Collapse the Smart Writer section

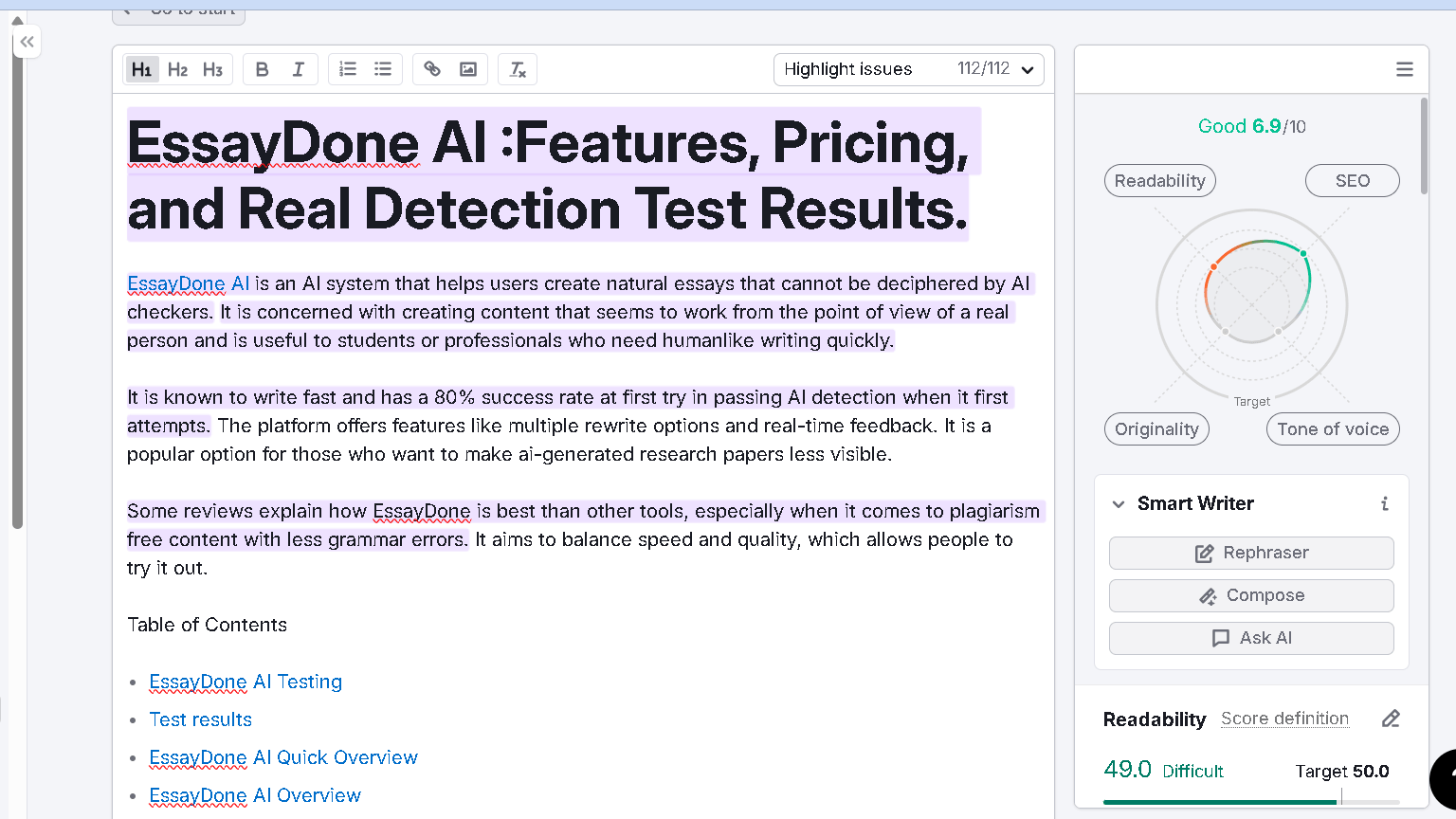[1119, 503]
